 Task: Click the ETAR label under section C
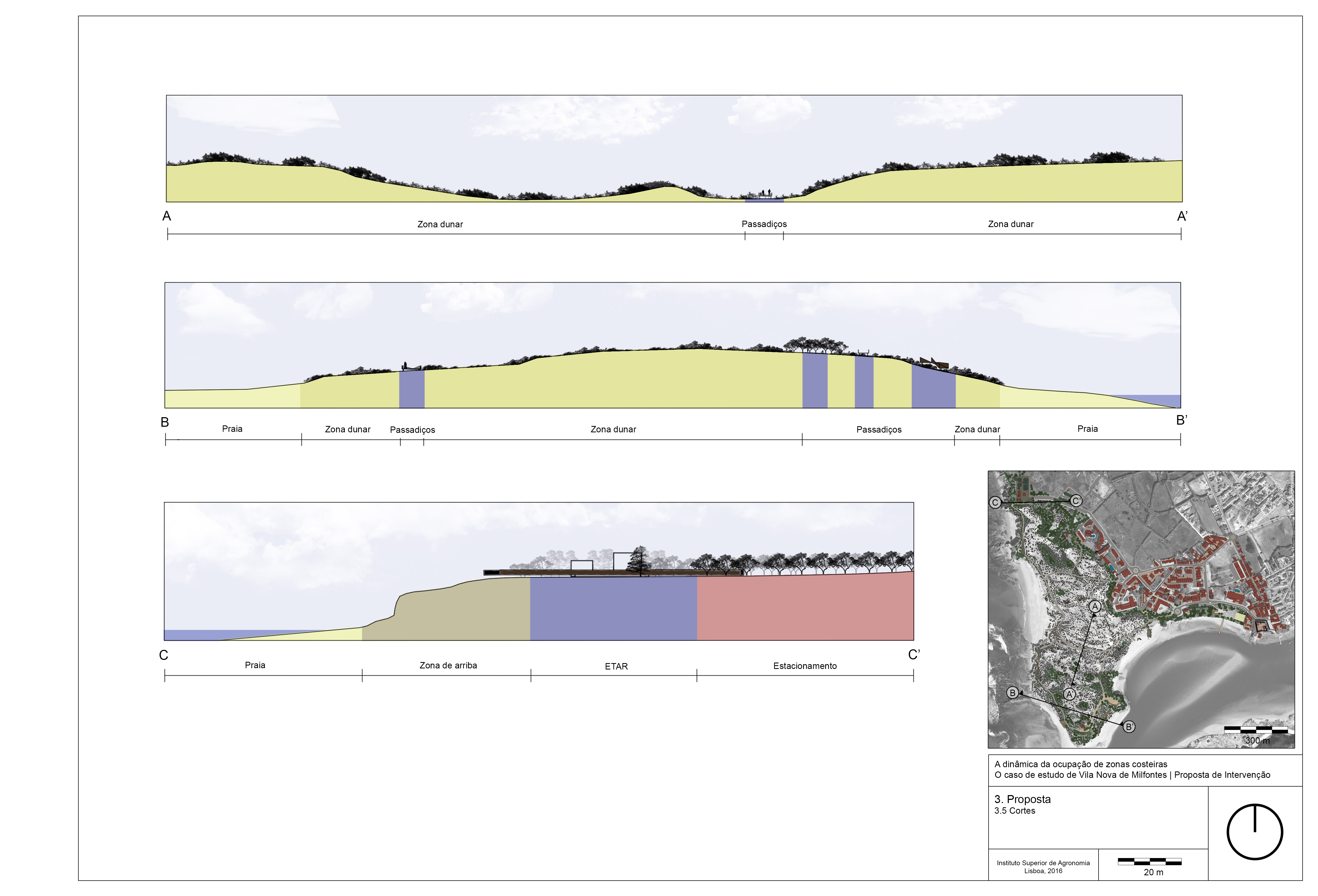616,667
